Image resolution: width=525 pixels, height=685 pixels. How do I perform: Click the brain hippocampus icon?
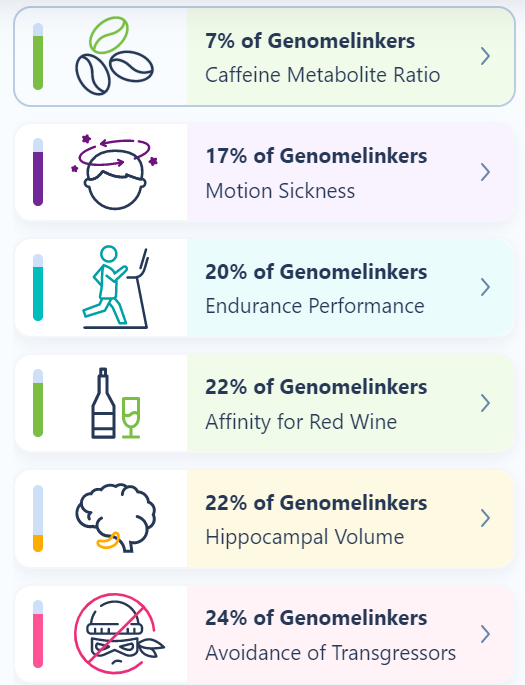click(x=116, y=518)
